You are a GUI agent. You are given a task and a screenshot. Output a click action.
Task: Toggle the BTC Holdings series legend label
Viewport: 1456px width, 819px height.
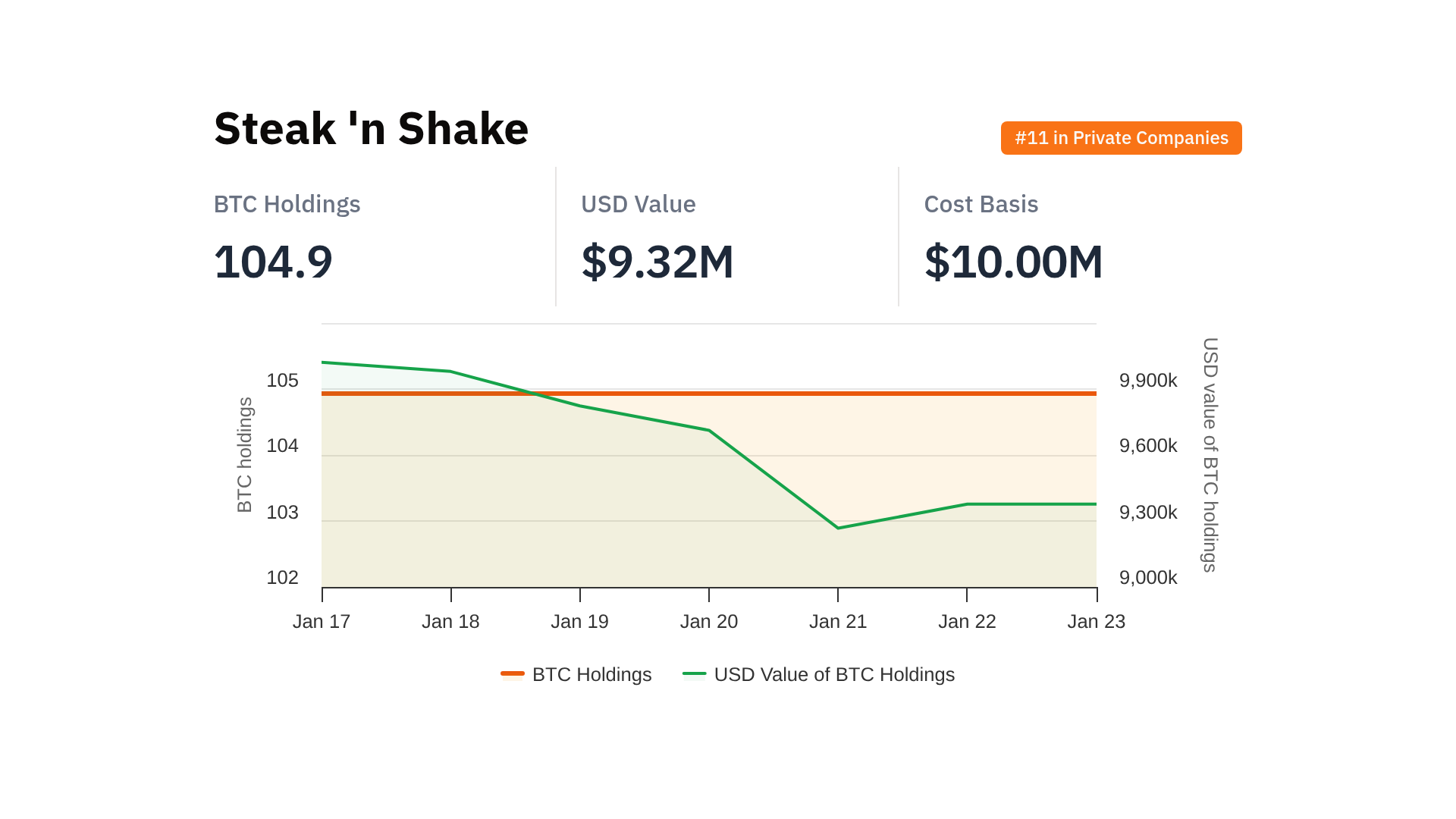click(x=591, y=674)
